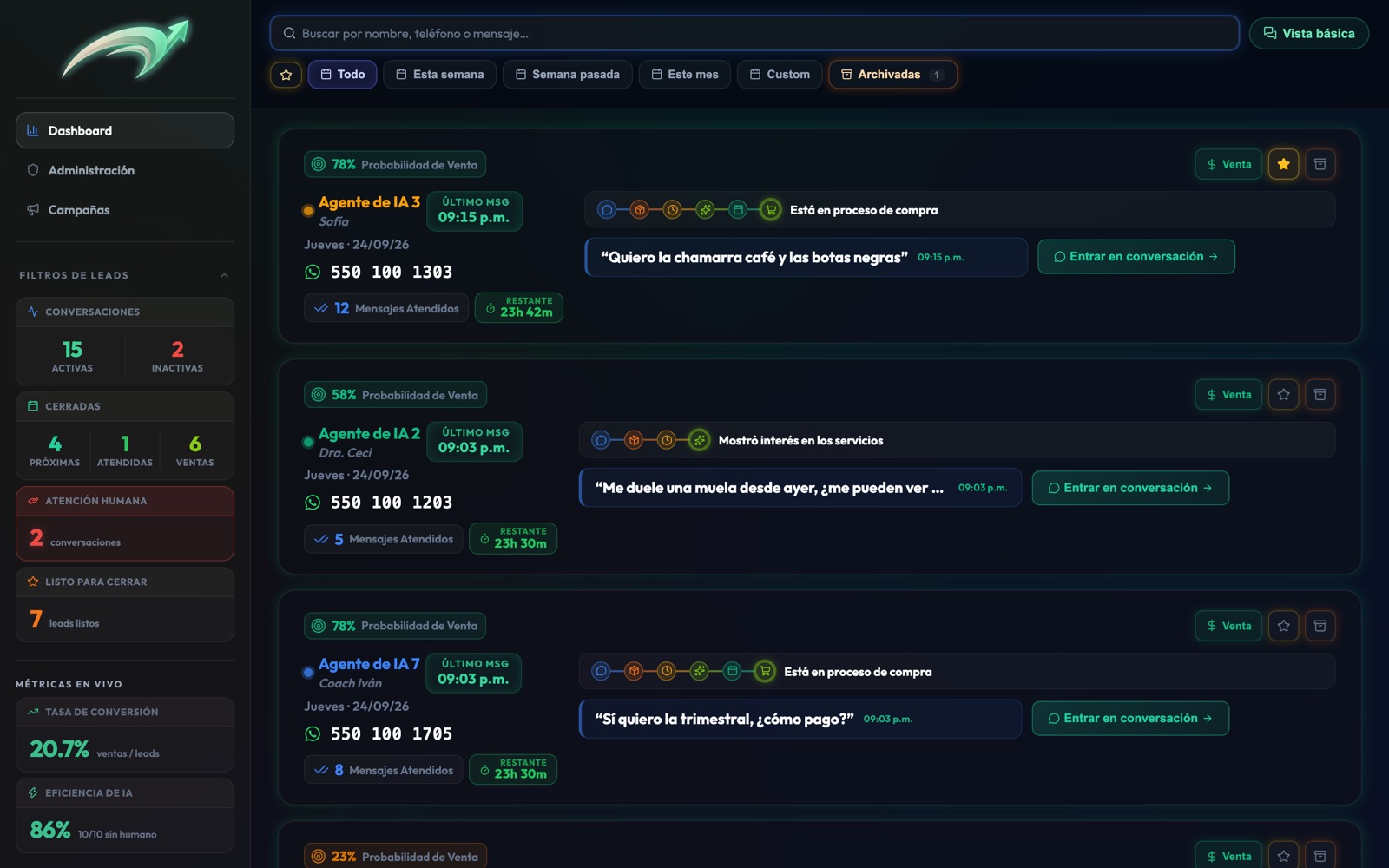
Task: Filter by 2 Inactivas conversations
Action: coord(177,356)
